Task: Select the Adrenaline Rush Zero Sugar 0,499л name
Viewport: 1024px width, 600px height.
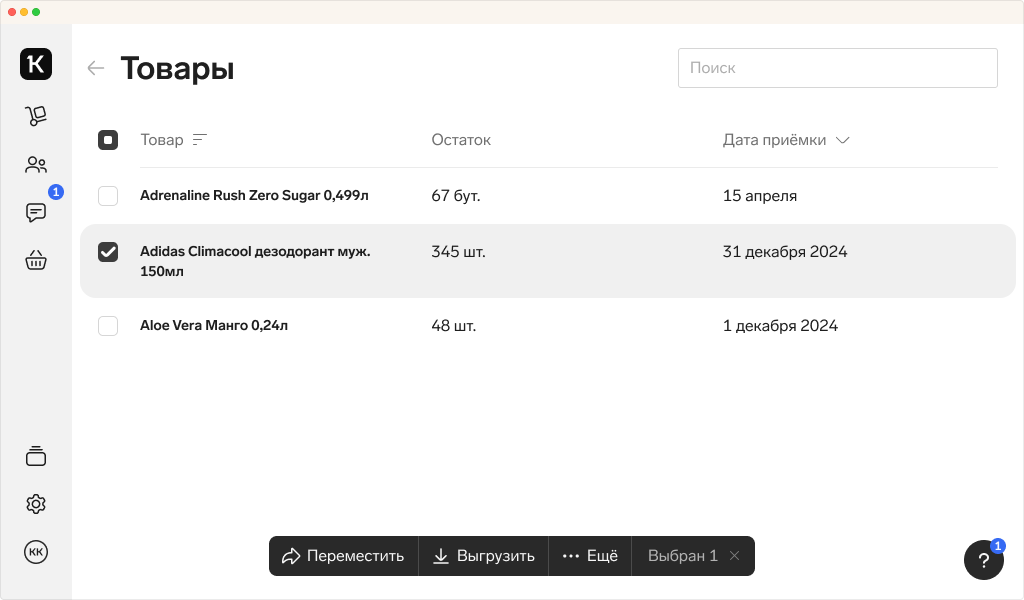Action: 254,195
